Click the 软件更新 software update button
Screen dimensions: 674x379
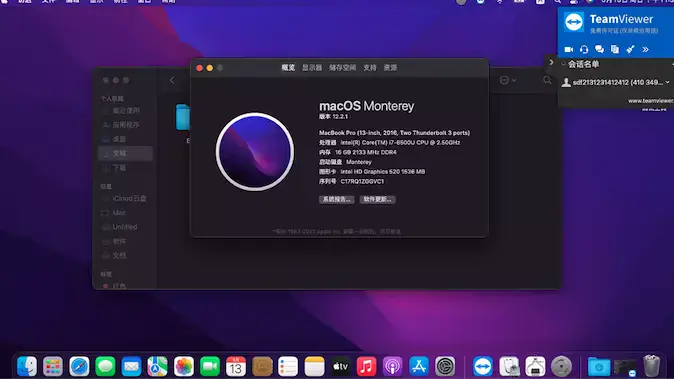point(377,199)
